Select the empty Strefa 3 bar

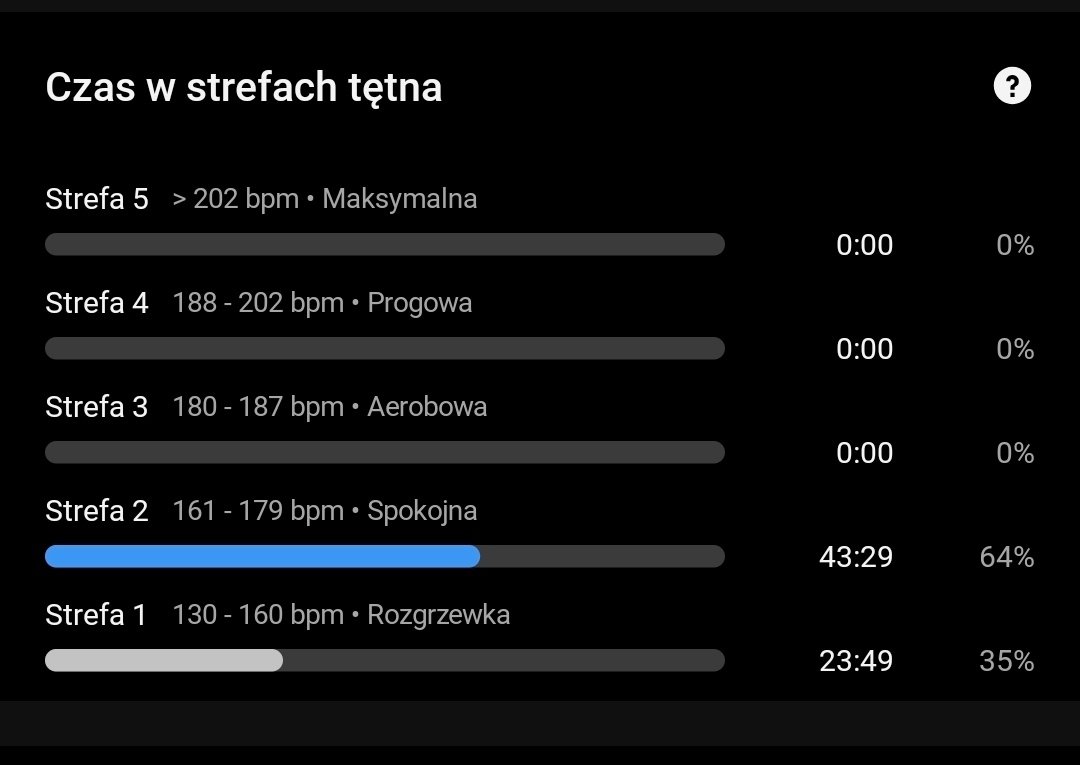pyautogui.click(x=385, y=452)
